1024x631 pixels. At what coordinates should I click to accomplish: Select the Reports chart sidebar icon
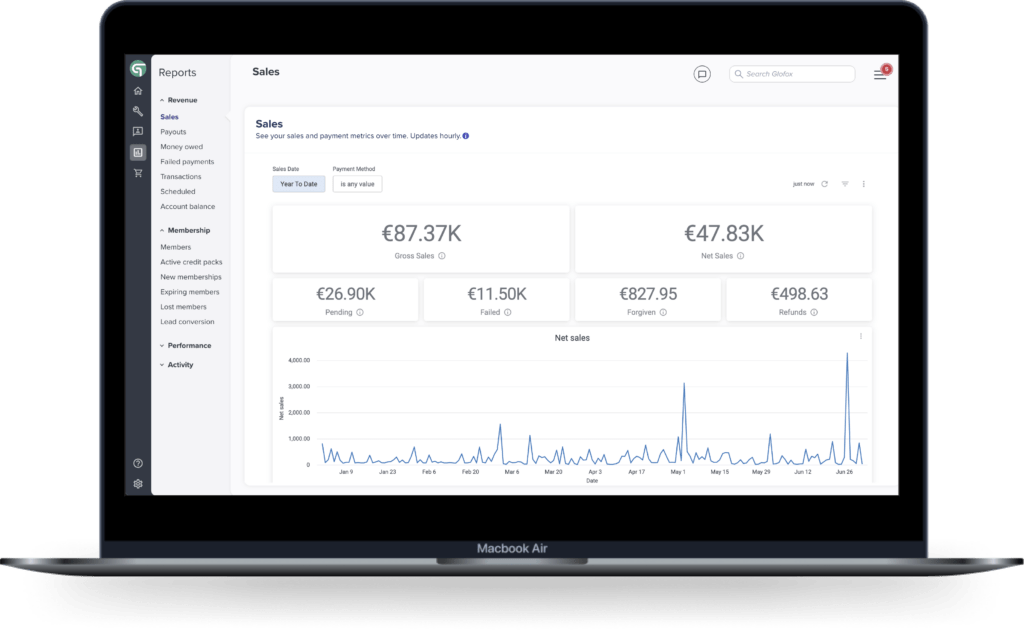pyautogui.click(x=138, y=152)
